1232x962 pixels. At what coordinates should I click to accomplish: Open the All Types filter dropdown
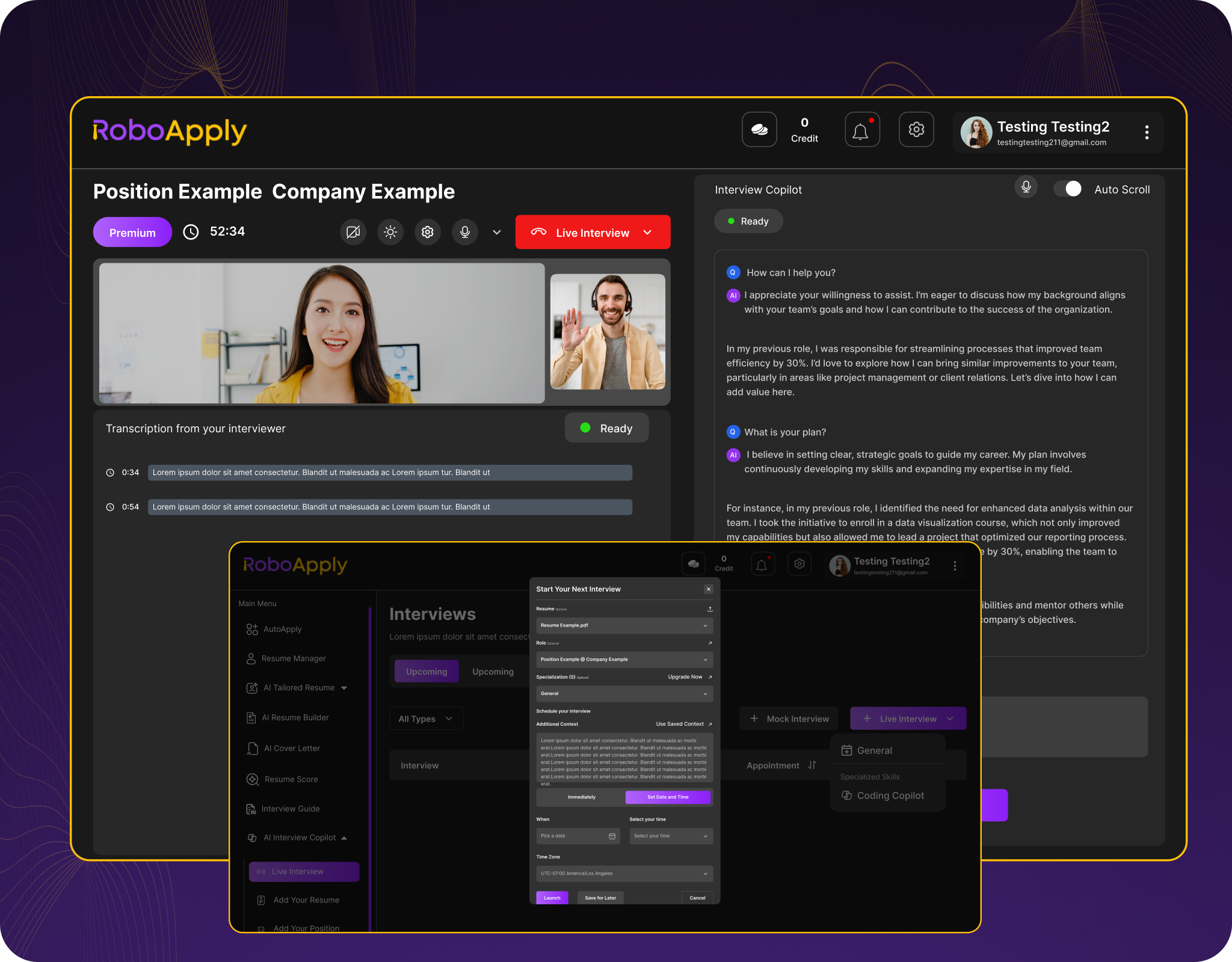(x=425, y=718)
